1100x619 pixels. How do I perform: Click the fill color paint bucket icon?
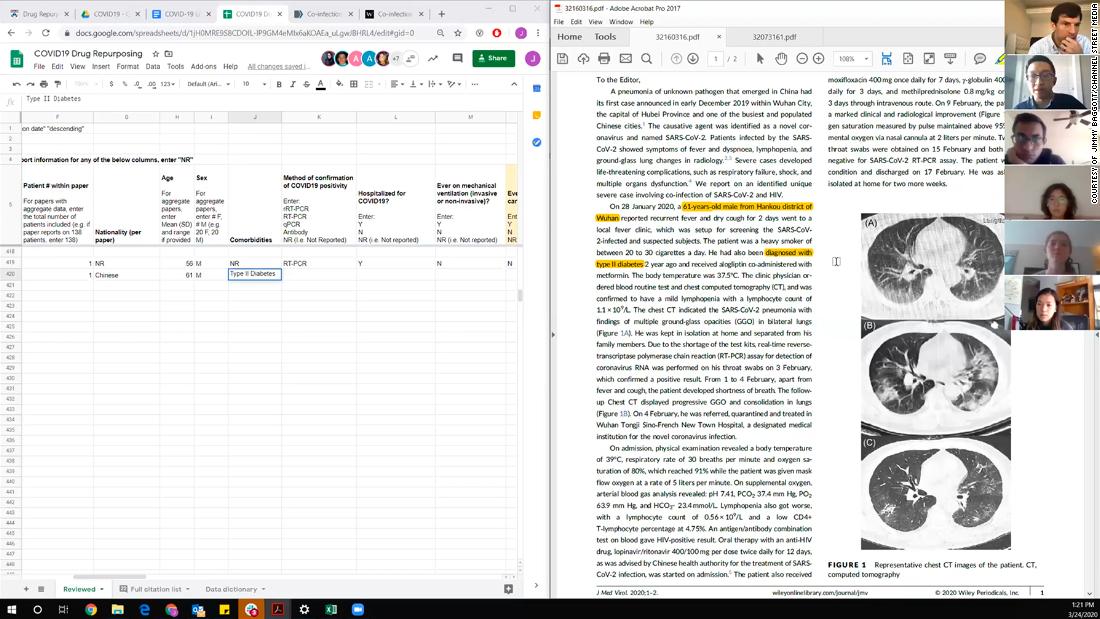(338, 84)
